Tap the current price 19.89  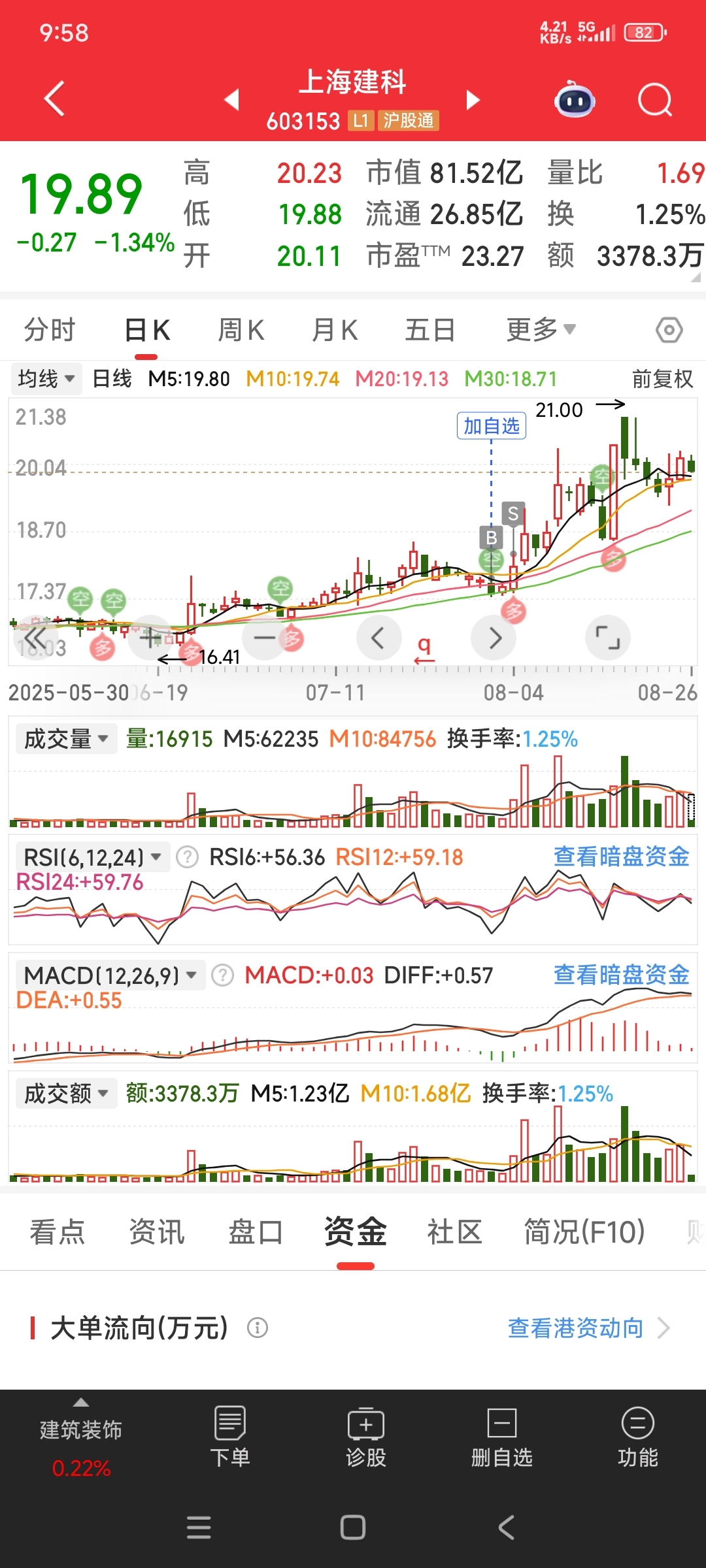click(x=81, y=195)
